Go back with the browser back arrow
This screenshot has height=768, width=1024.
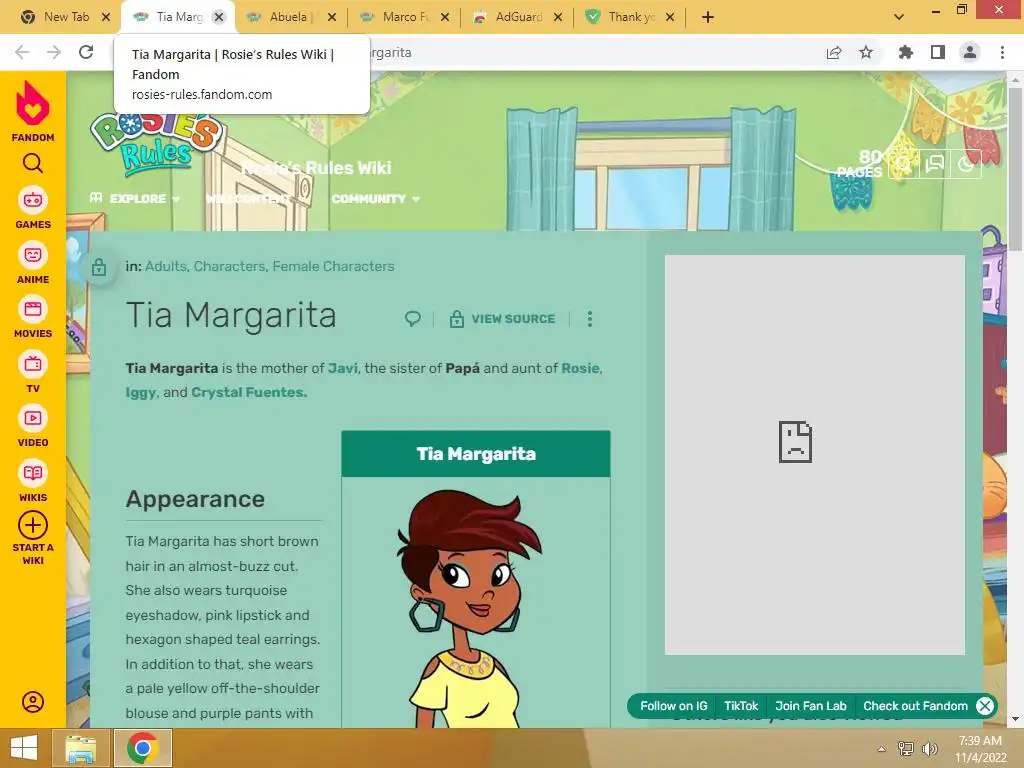[x=22, y=52]
